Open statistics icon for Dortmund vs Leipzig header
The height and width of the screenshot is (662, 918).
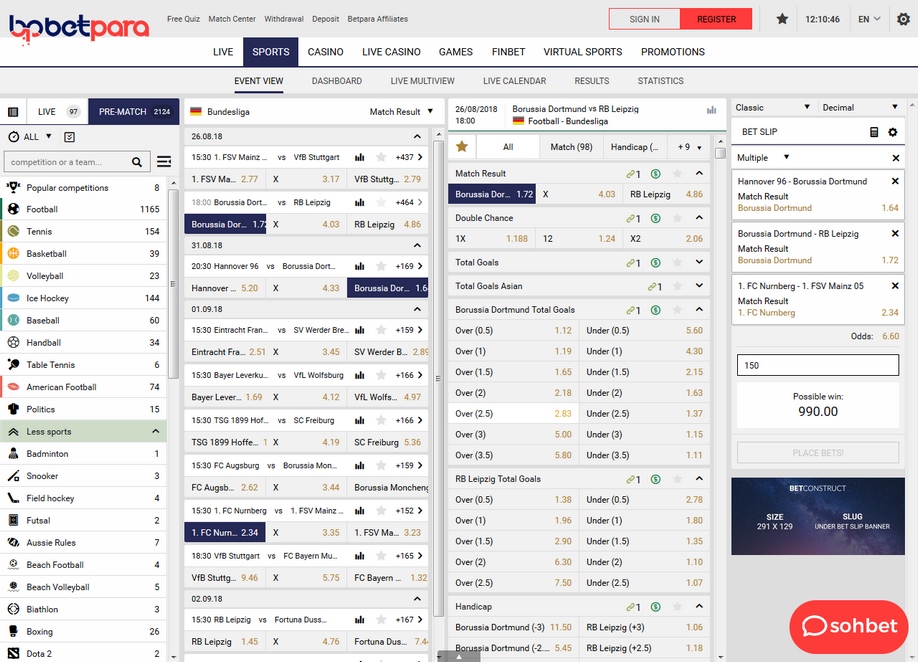(x=711, y=110)
